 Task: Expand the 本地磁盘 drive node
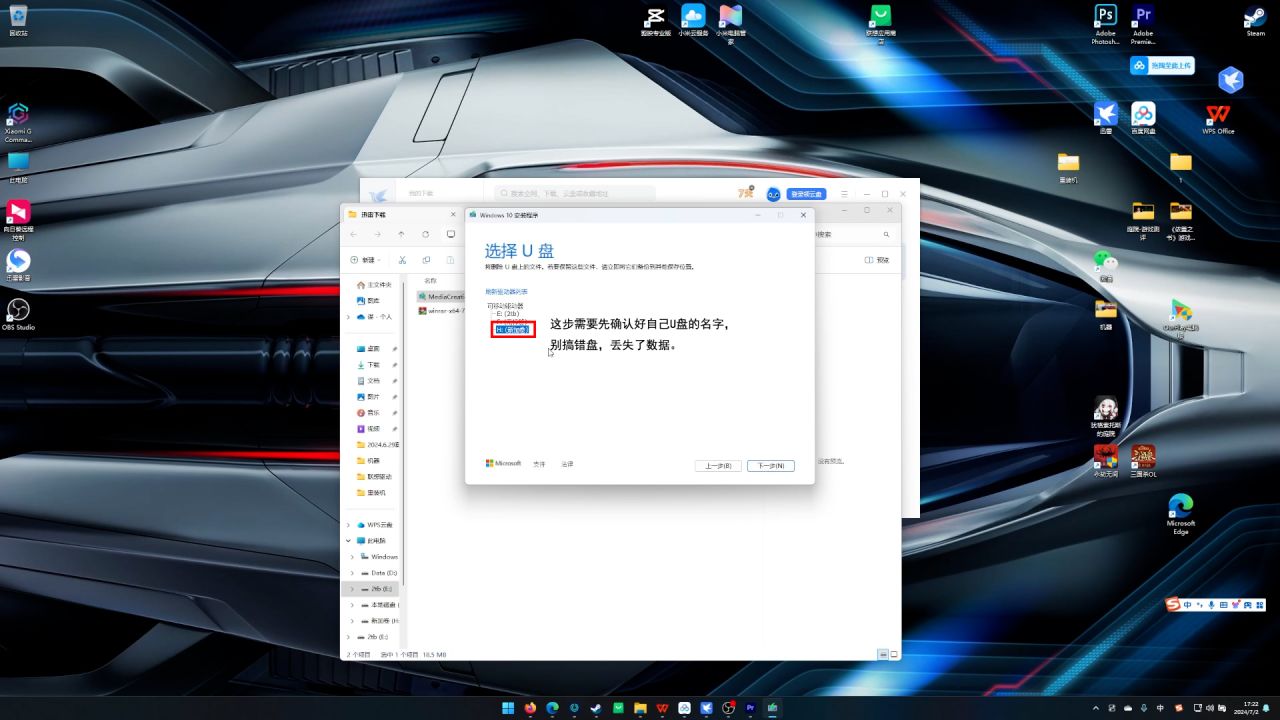coord(353,605)
